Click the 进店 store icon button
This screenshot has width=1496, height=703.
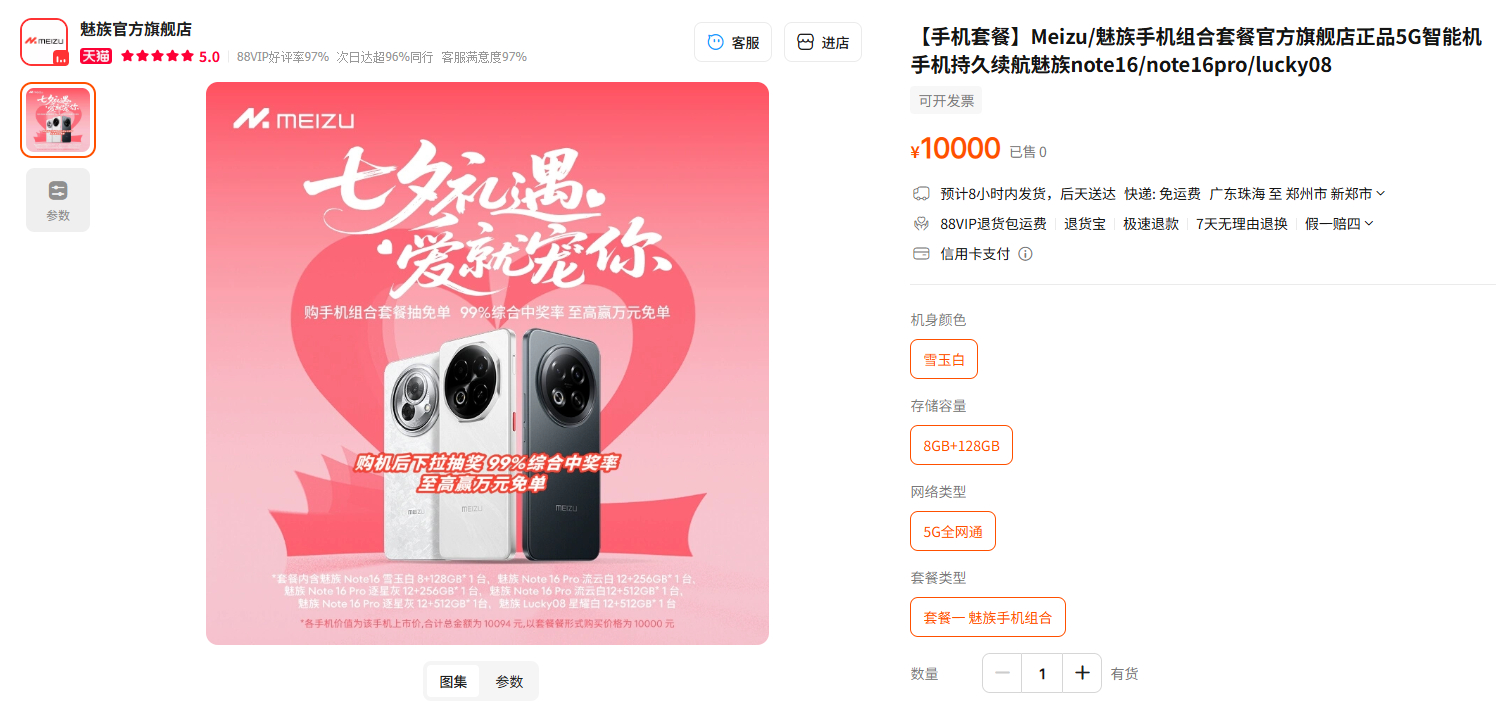coord(822,42)
